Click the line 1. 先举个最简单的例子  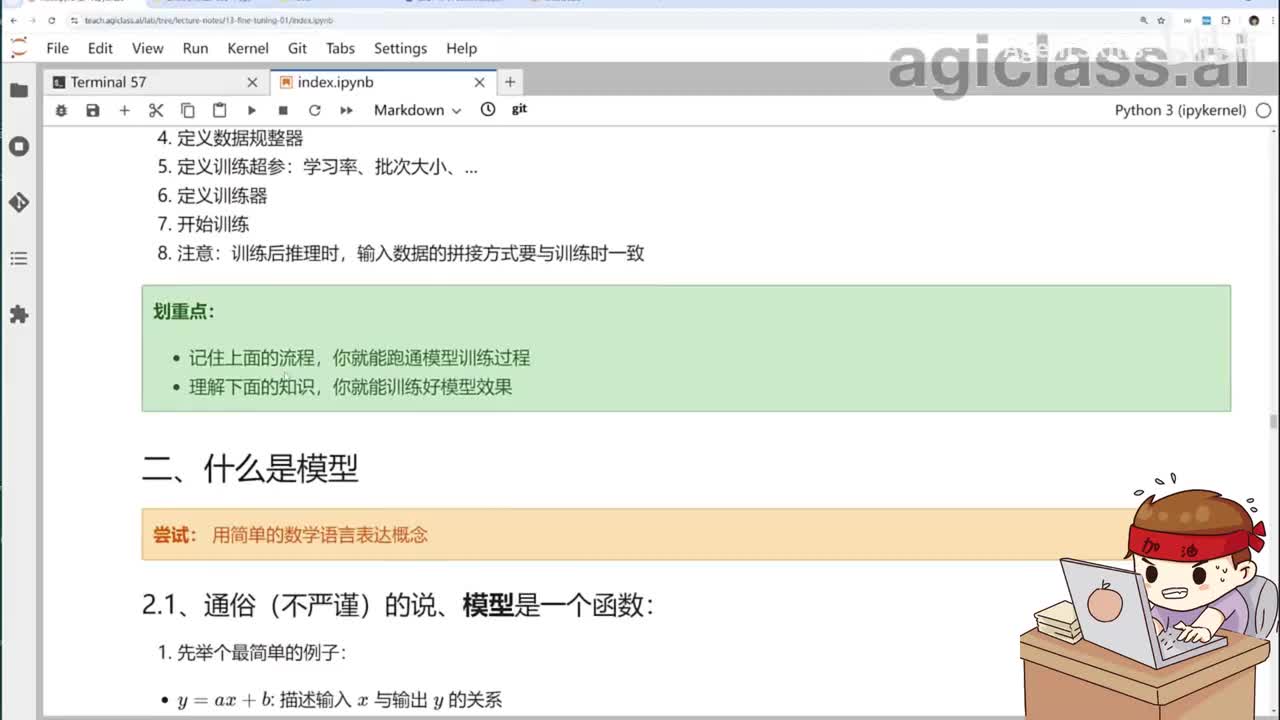[252, 653]
